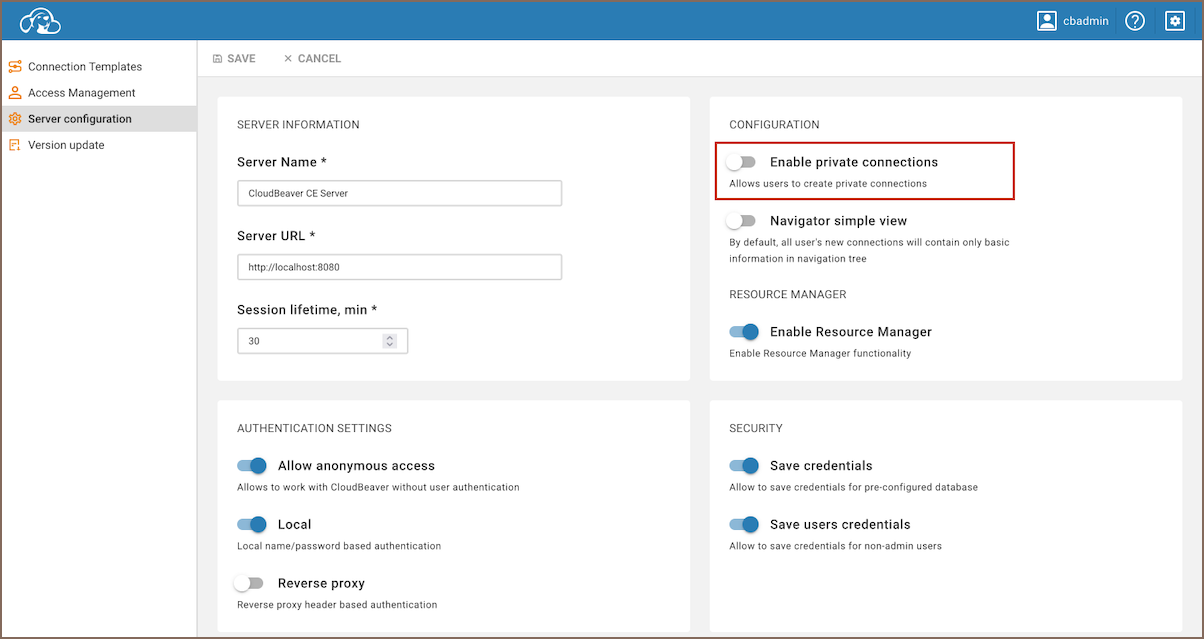
Task: Open the help question mark icon
Action: (x=1135, y=21)
